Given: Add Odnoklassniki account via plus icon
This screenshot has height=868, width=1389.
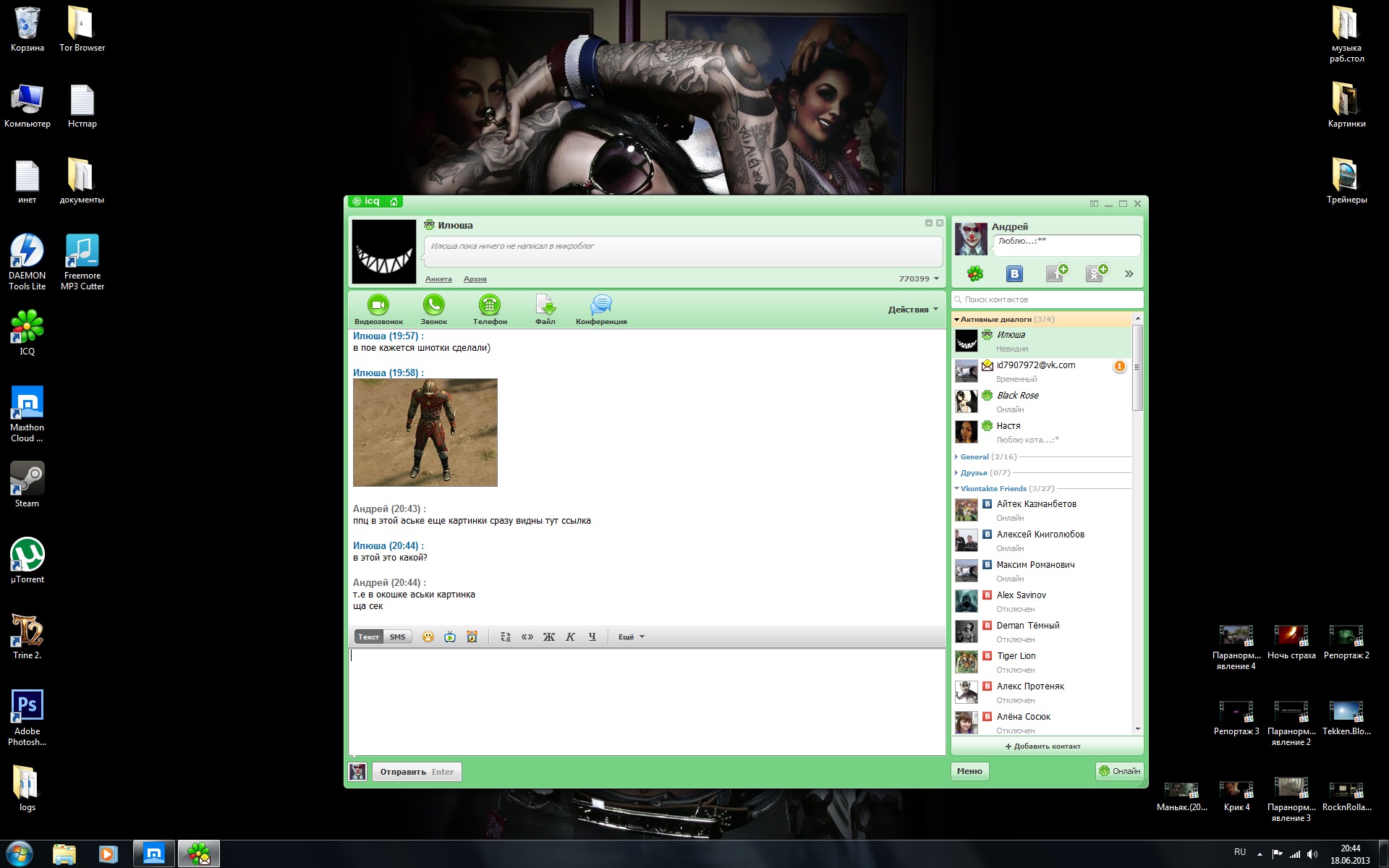Looking at the screenshot, I should 1097,273.
